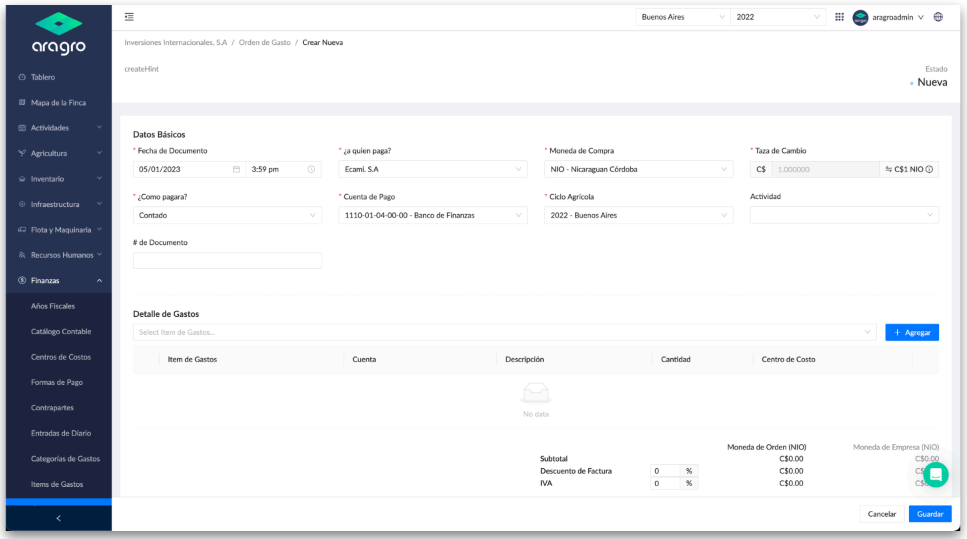Go to Años Fiscales

click(x=53, y=306)
